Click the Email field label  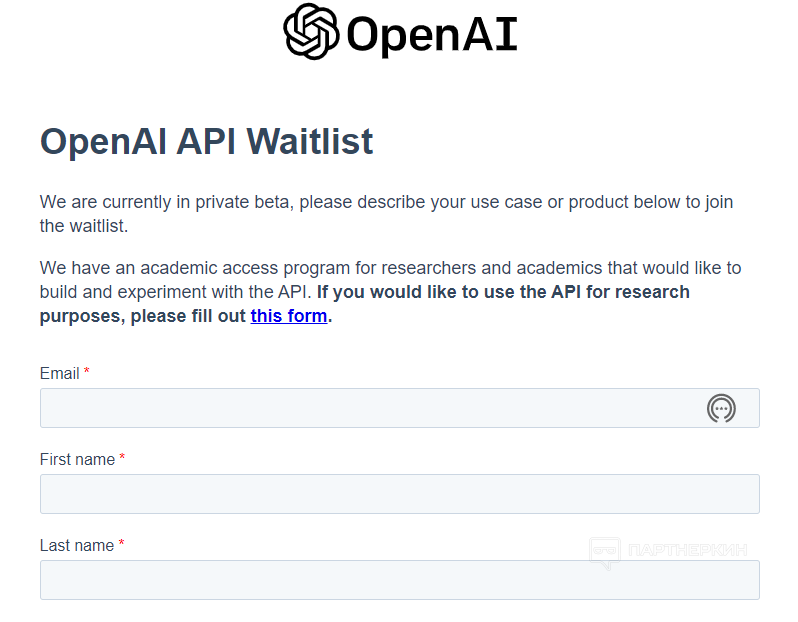pos(59,373)
